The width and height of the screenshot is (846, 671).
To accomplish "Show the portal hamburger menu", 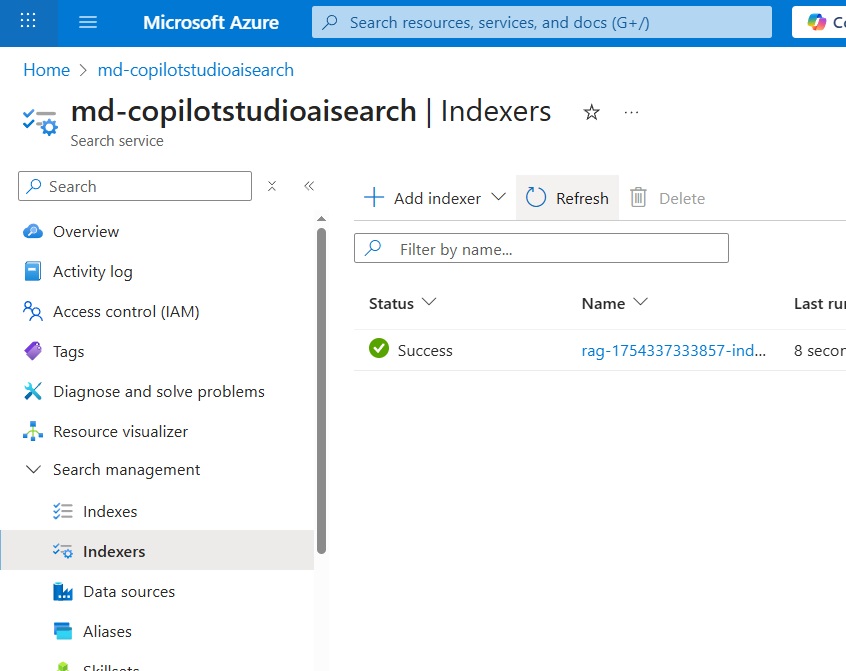I will 88,22.
